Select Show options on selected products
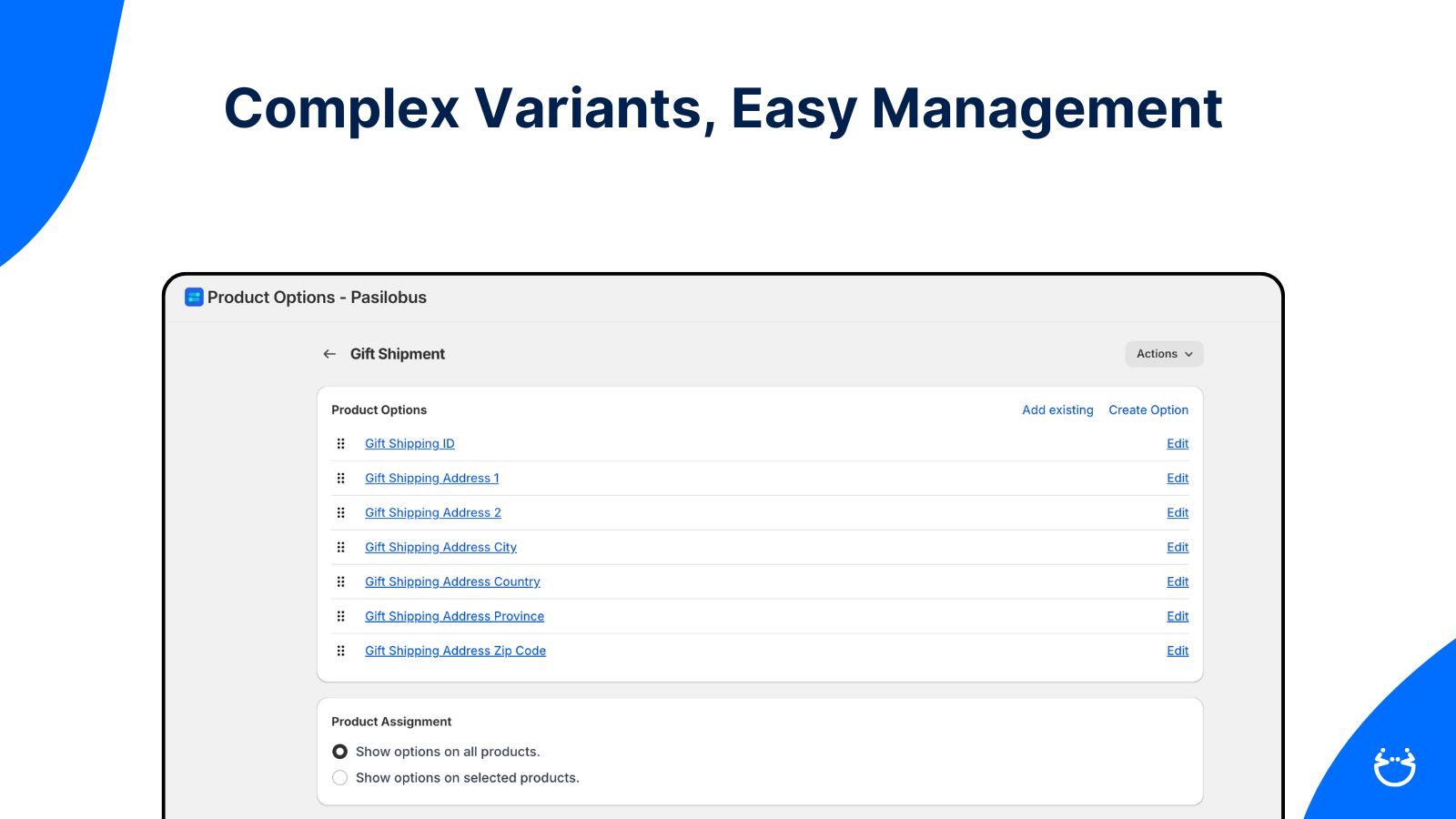This screenshot has width=1456, height=819. pyautogui.click(x=339, y=778)
